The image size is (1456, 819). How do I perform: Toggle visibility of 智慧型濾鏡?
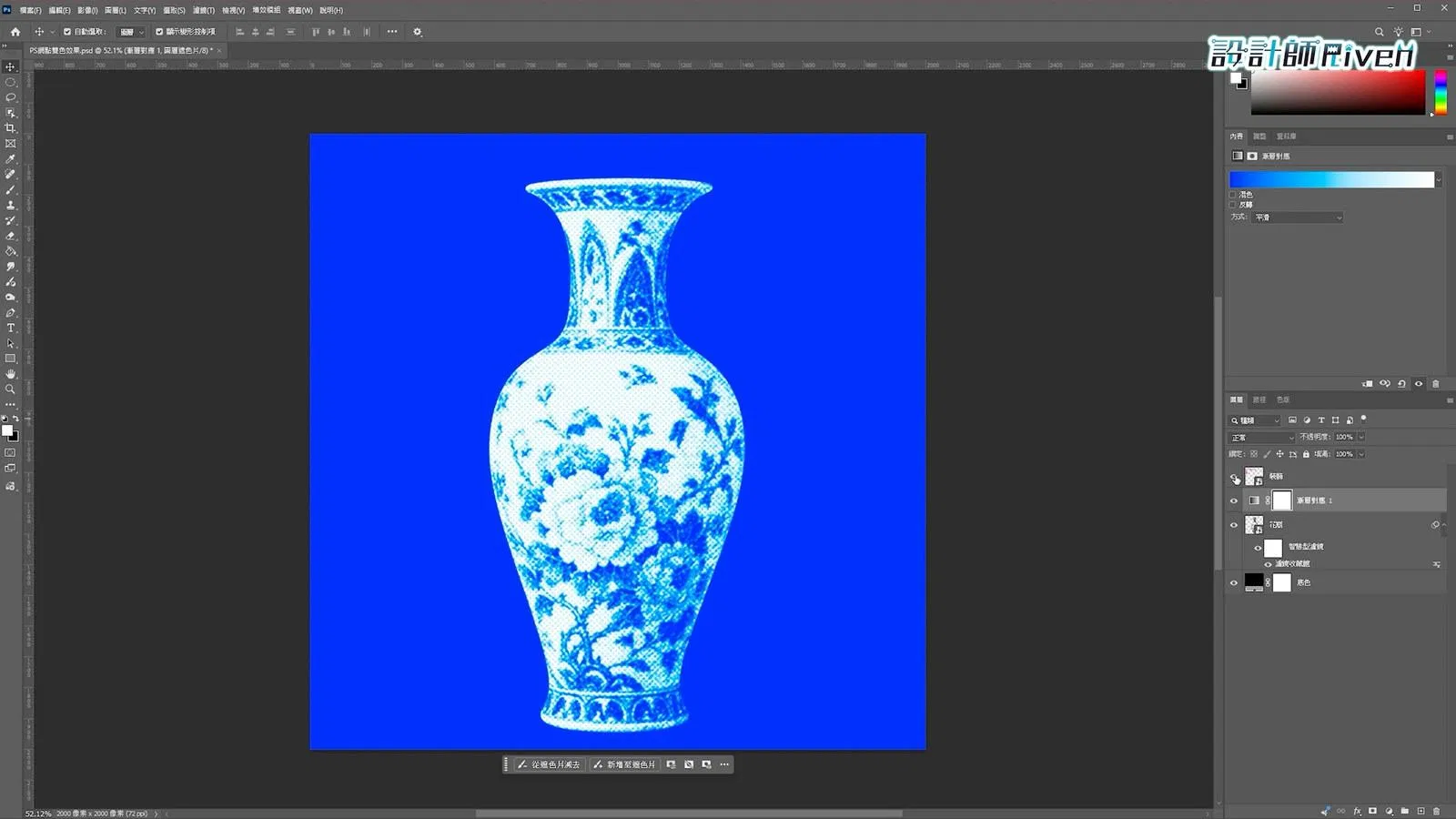[1258, 548]
